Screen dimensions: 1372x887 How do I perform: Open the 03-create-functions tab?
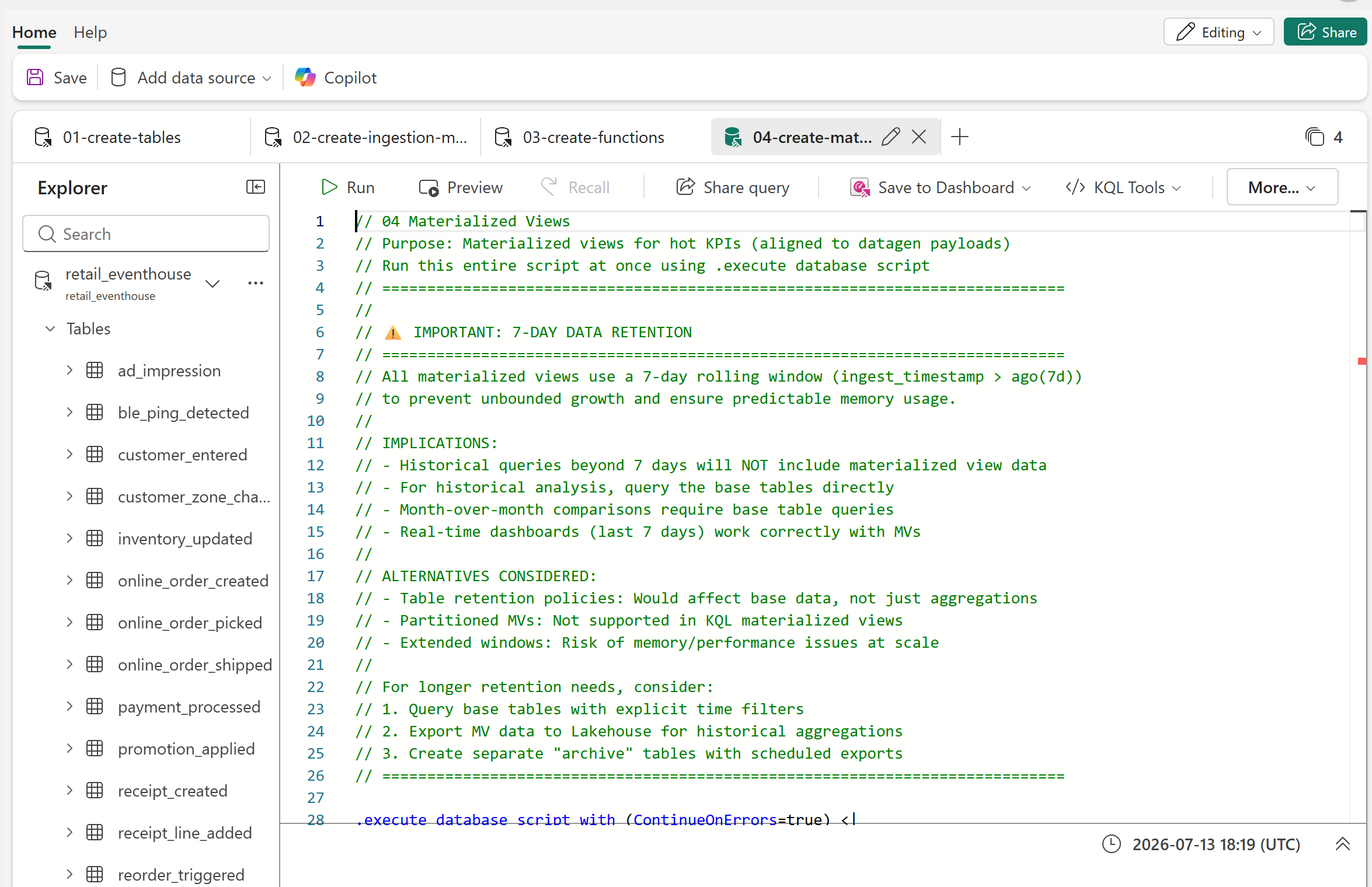coord(593,137)
